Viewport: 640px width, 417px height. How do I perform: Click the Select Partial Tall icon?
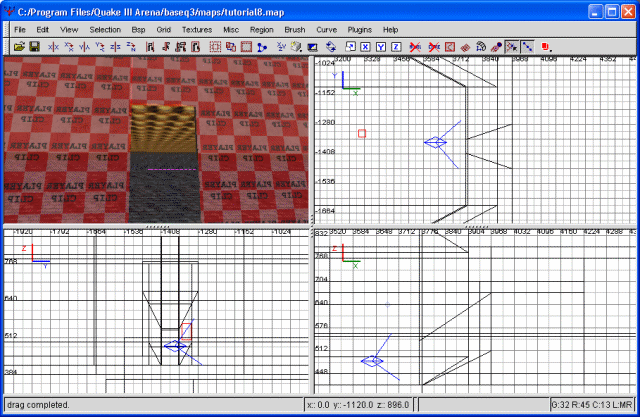(x=180, y=47)
